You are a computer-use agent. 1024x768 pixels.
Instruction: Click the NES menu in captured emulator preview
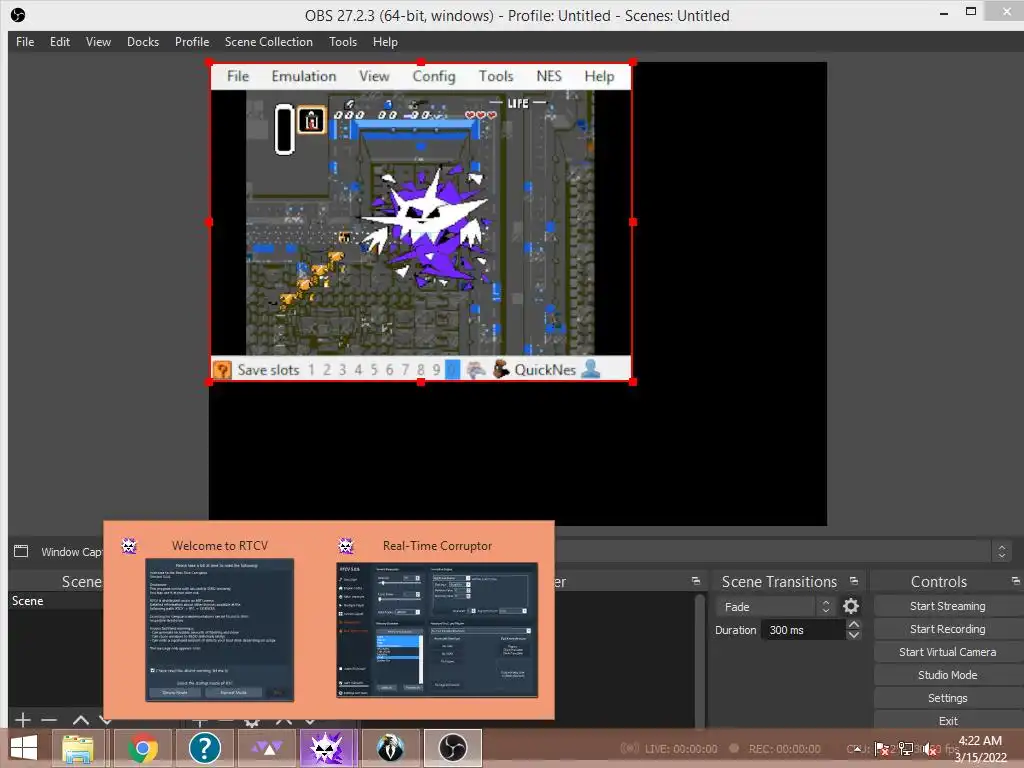click(x=549, y=76)
